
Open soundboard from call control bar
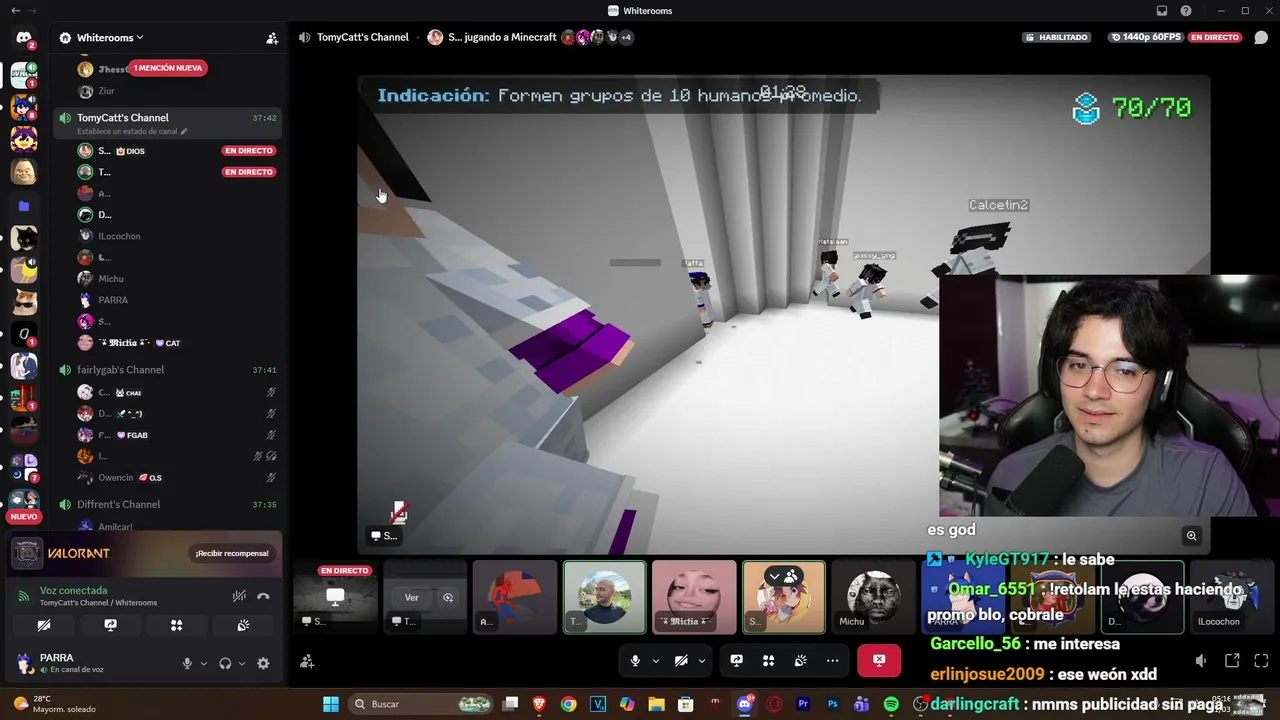[x=800, y=660]
